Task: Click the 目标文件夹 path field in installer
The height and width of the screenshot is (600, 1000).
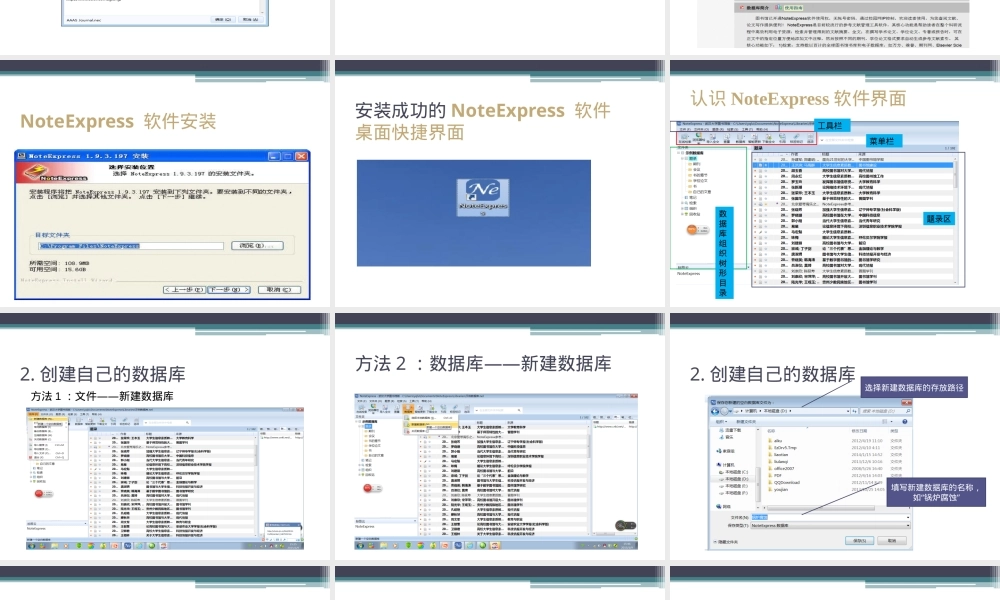Action: (x=130, y=245)
